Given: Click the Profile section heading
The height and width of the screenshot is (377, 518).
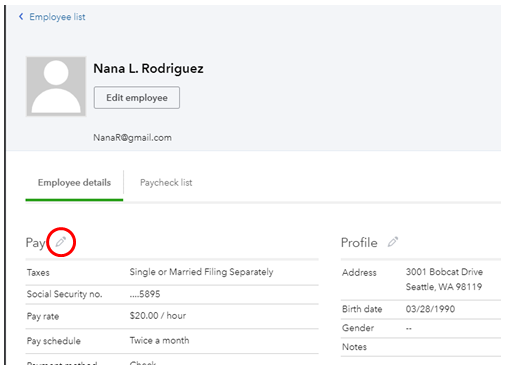Looking at the screenshot, I should [359, 243].
